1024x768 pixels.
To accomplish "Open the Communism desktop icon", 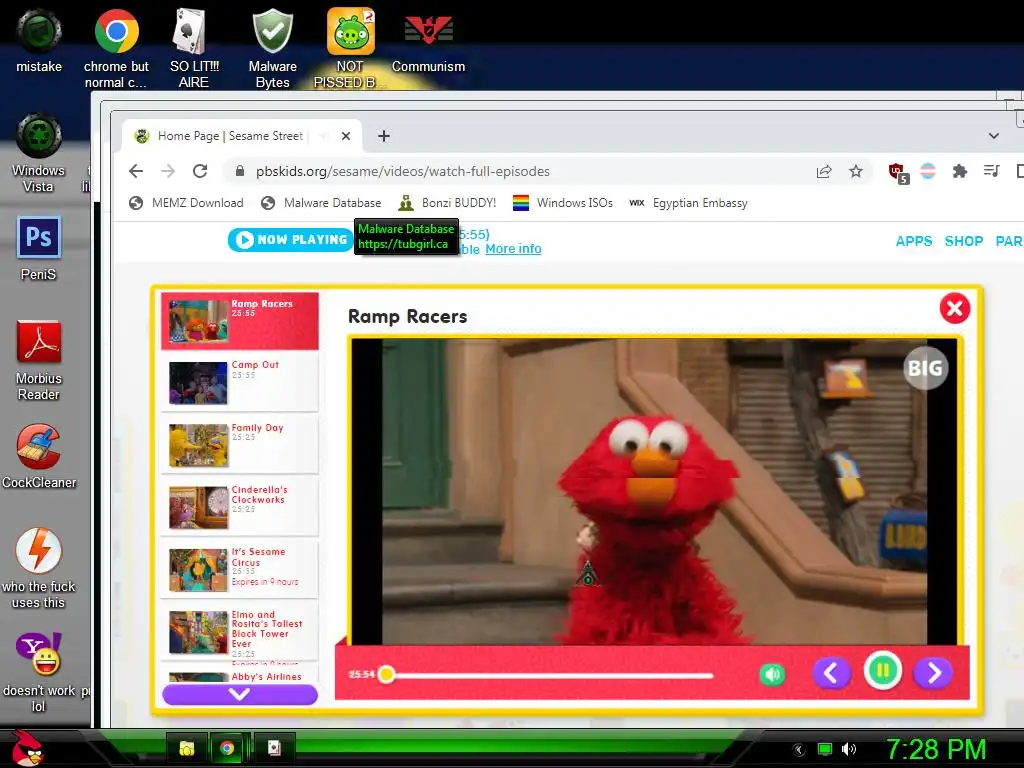I will coord(428,41).
